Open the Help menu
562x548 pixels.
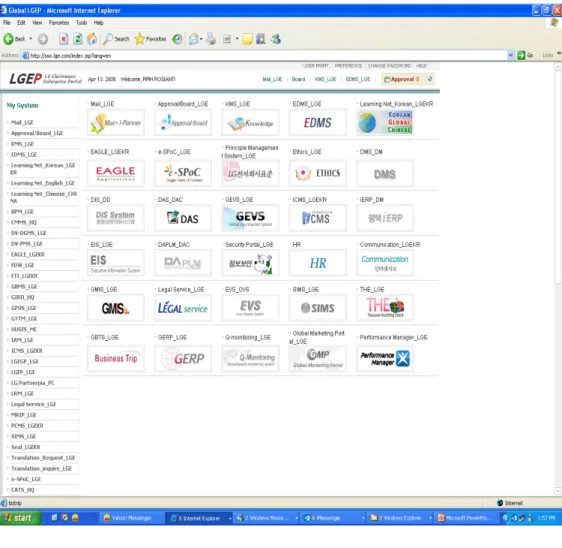[99, 23]
